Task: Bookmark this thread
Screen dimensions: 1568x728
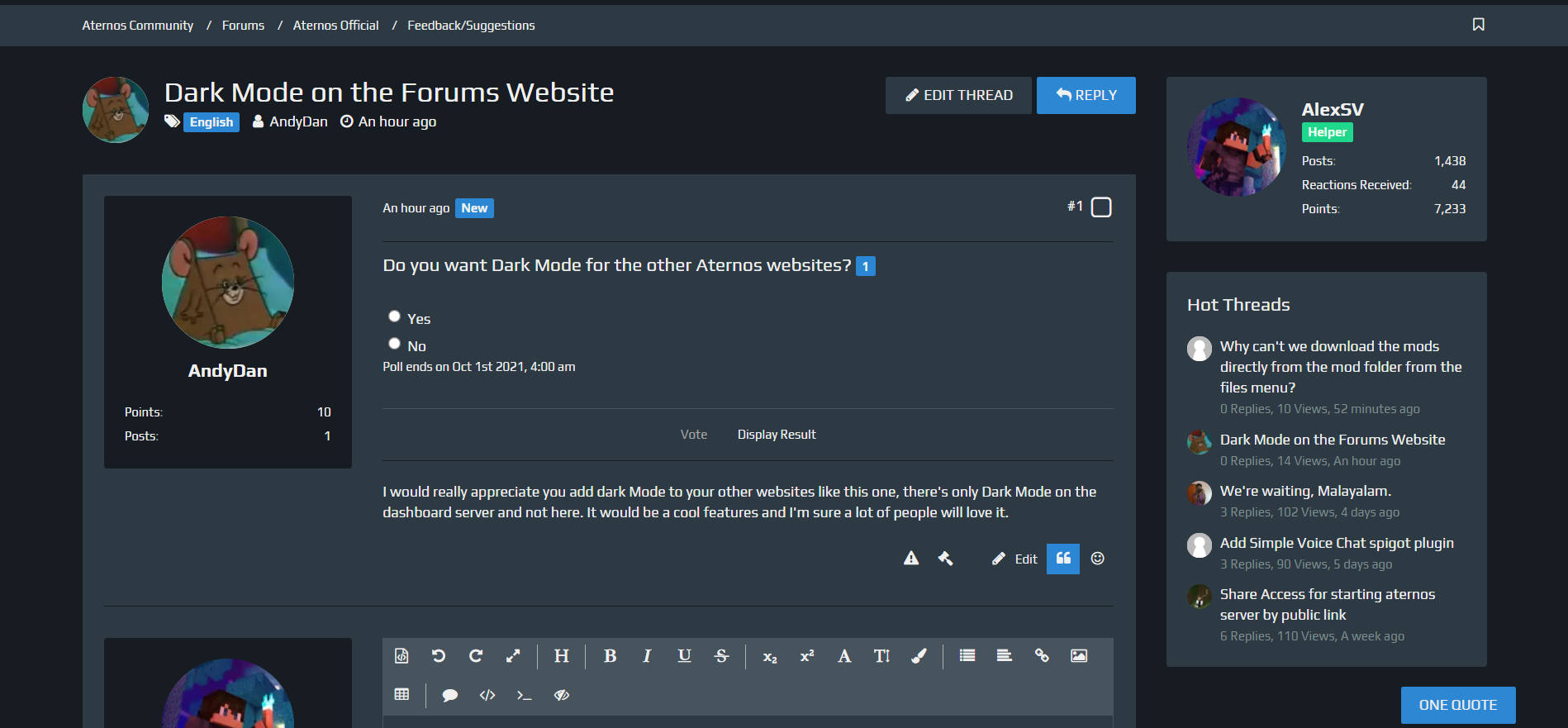Action: click(1479, 25)
